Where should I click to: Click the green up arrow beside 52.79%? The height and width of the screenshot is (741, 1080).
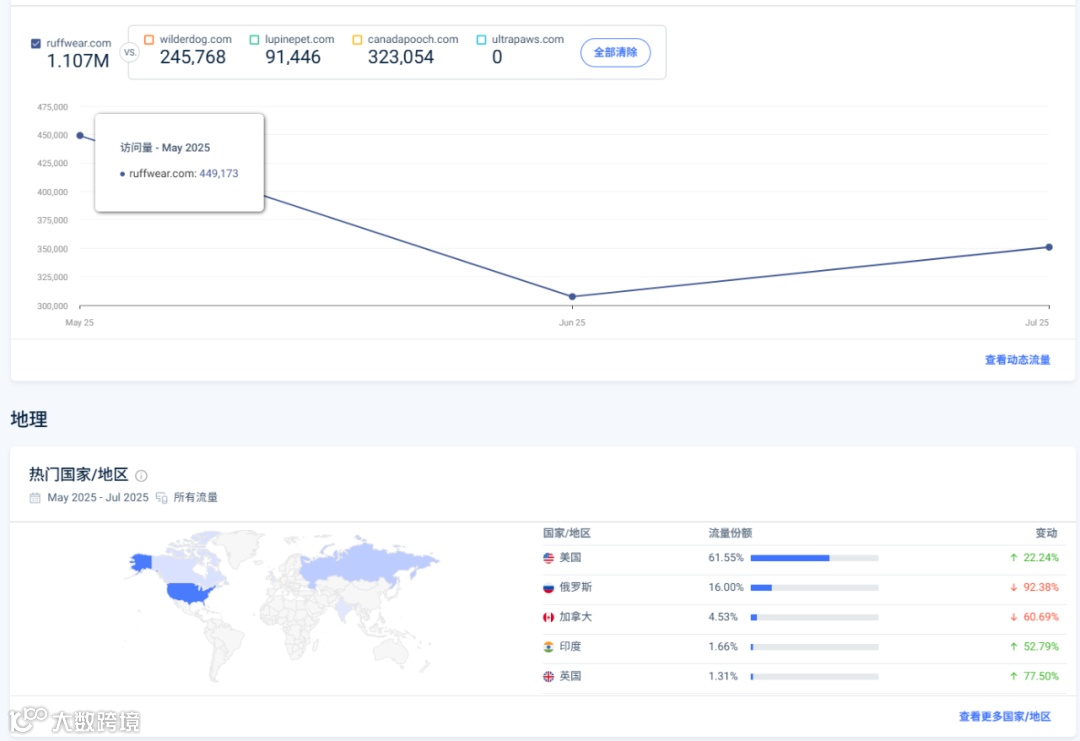pos(1013,646)
